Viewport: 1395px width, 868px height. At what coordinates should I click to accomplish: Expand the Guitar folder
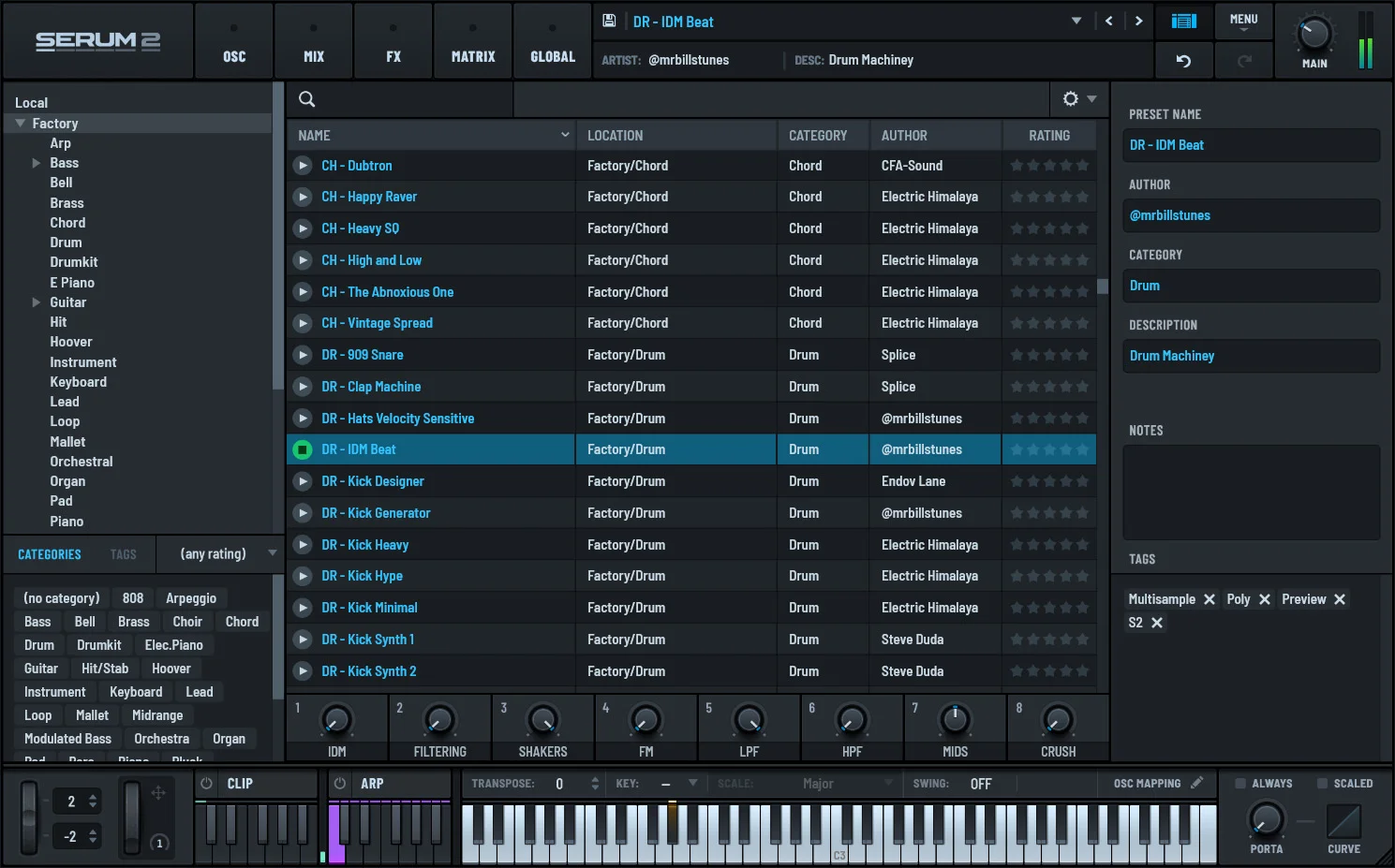(x=37, y=302)
